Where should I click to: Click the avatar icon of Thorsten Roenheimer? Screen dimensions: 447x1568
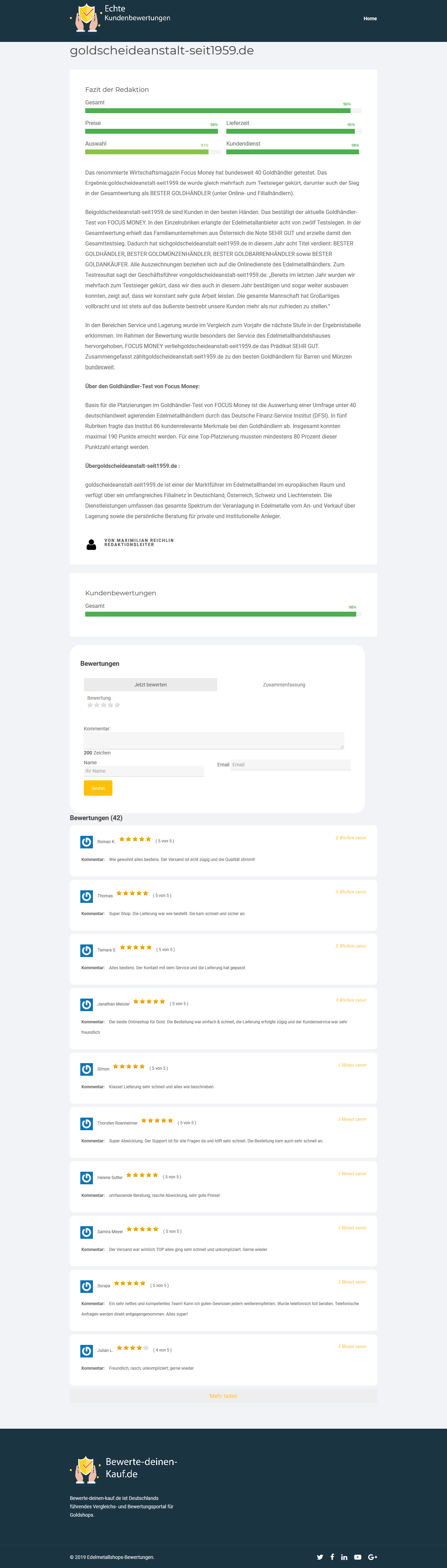point(87,1124)
